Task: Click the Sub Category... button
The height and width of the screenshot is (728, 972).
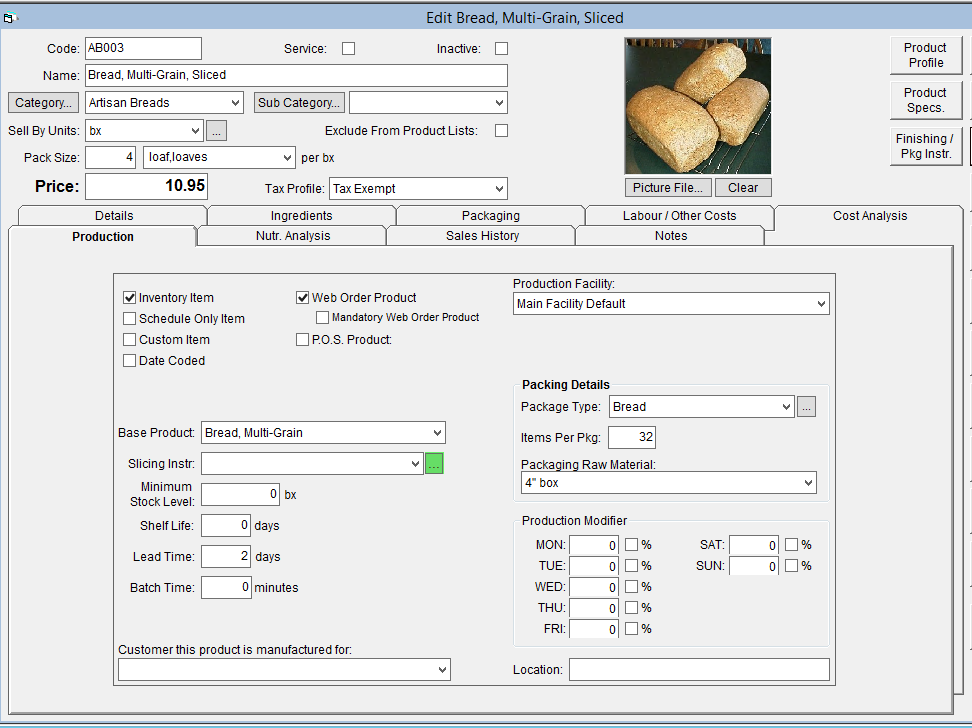Action: [299, 103]
